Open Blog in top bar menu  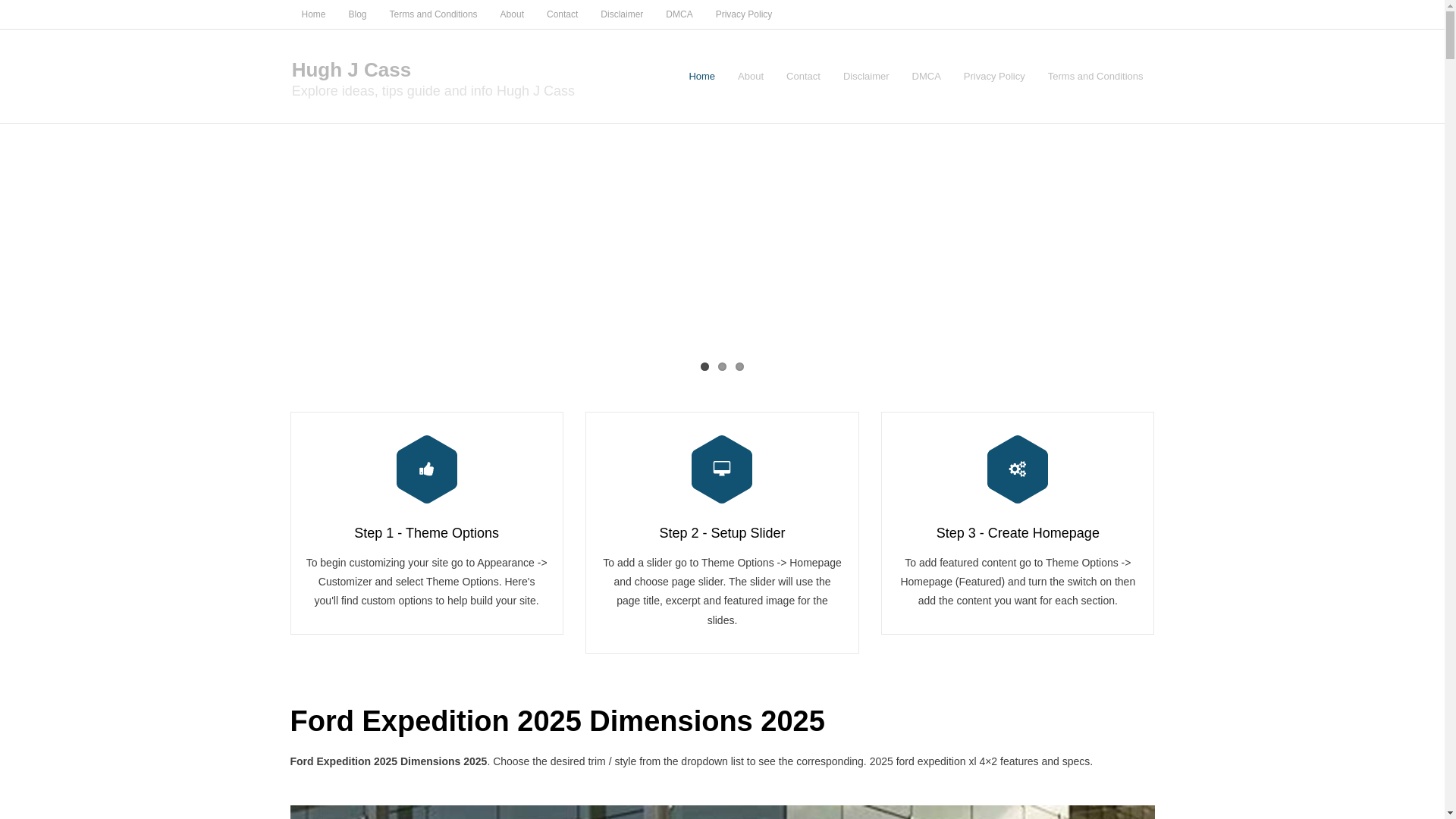tap(357, 14)
